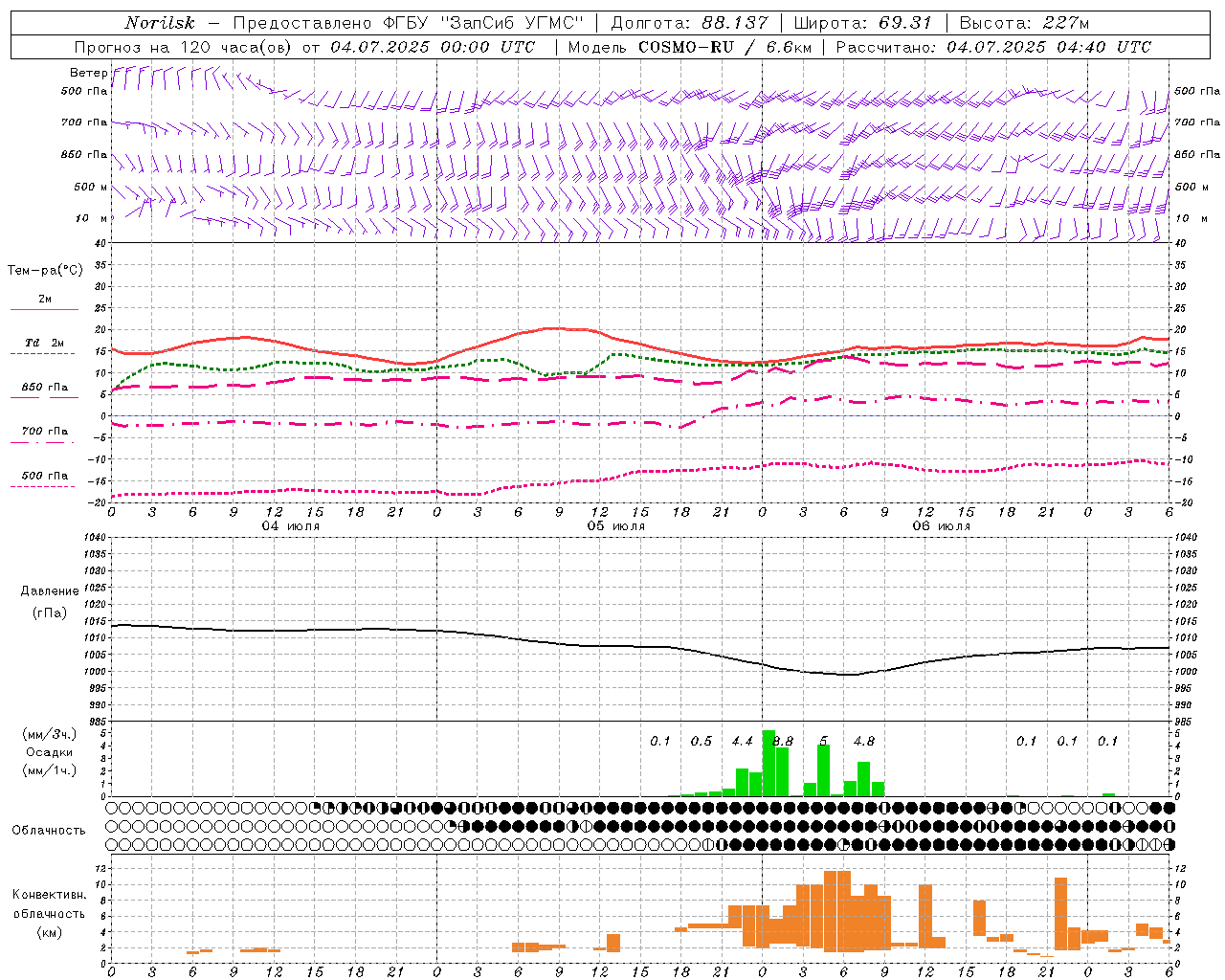1225x980 pixels.
Task: Click the latitude value "Широта: 69.31"
Action: (862, 23)
